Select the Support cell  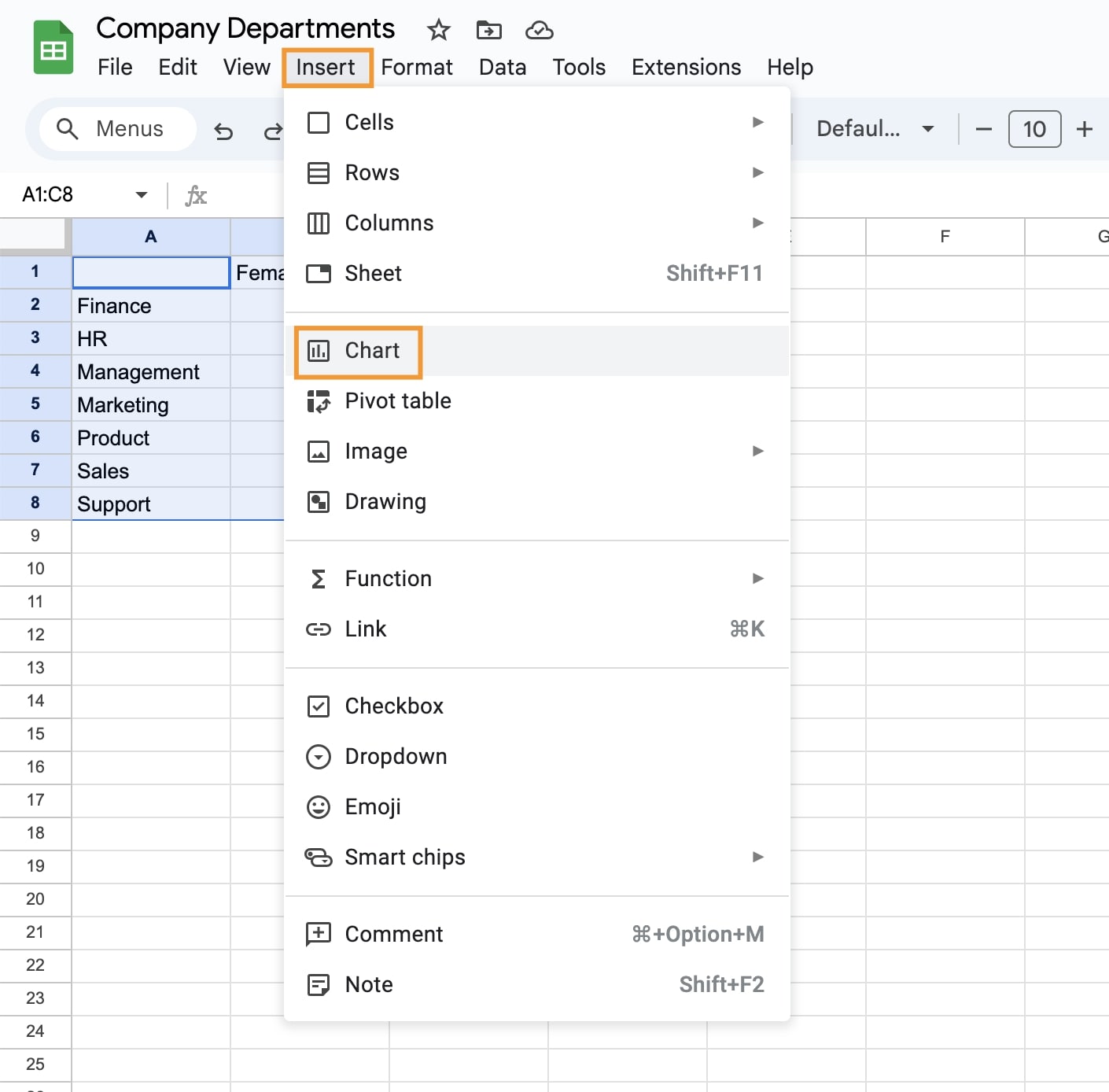[x=151, y=504]
